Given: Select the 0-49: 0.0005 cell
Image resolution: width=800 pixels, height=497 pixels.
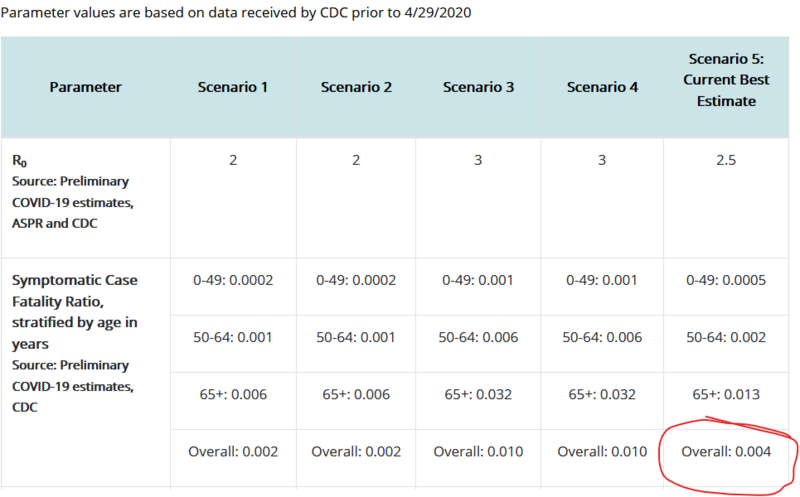Looking at the screenshot, I should 727,280.
